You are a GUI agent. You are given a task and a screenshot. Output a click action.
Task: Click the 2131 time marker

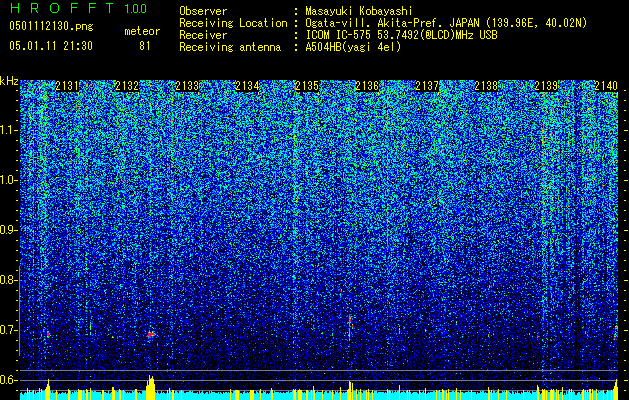[67, 86]
